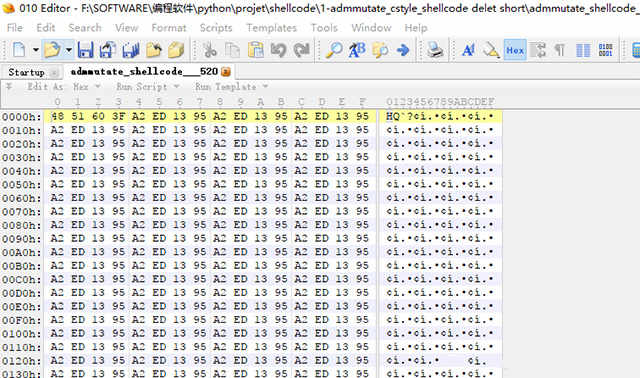Click the Goto blue arrow icon
The width and height of the screenshot is (640, 378).
tap(403, 50)
